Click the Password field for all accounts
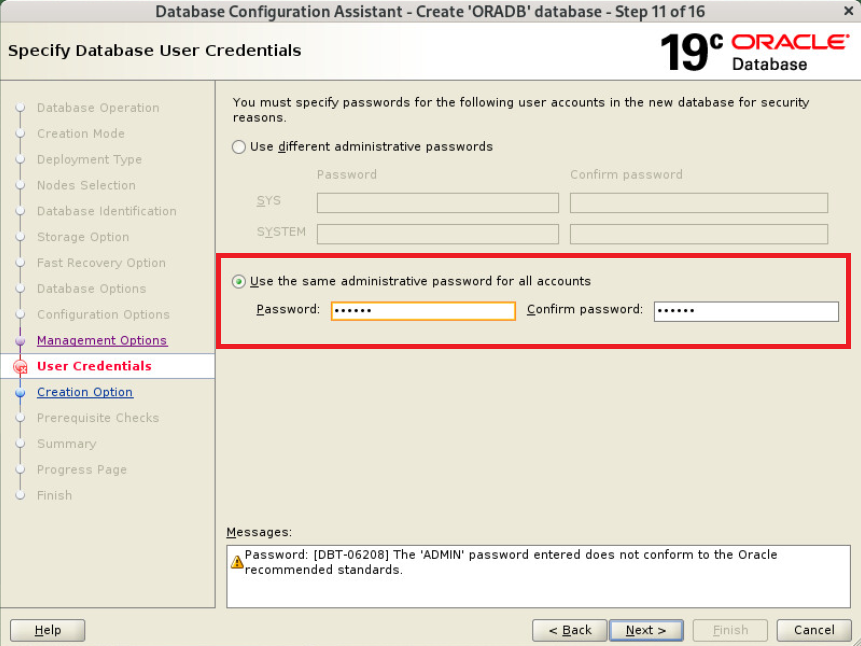 click(423, 311)
